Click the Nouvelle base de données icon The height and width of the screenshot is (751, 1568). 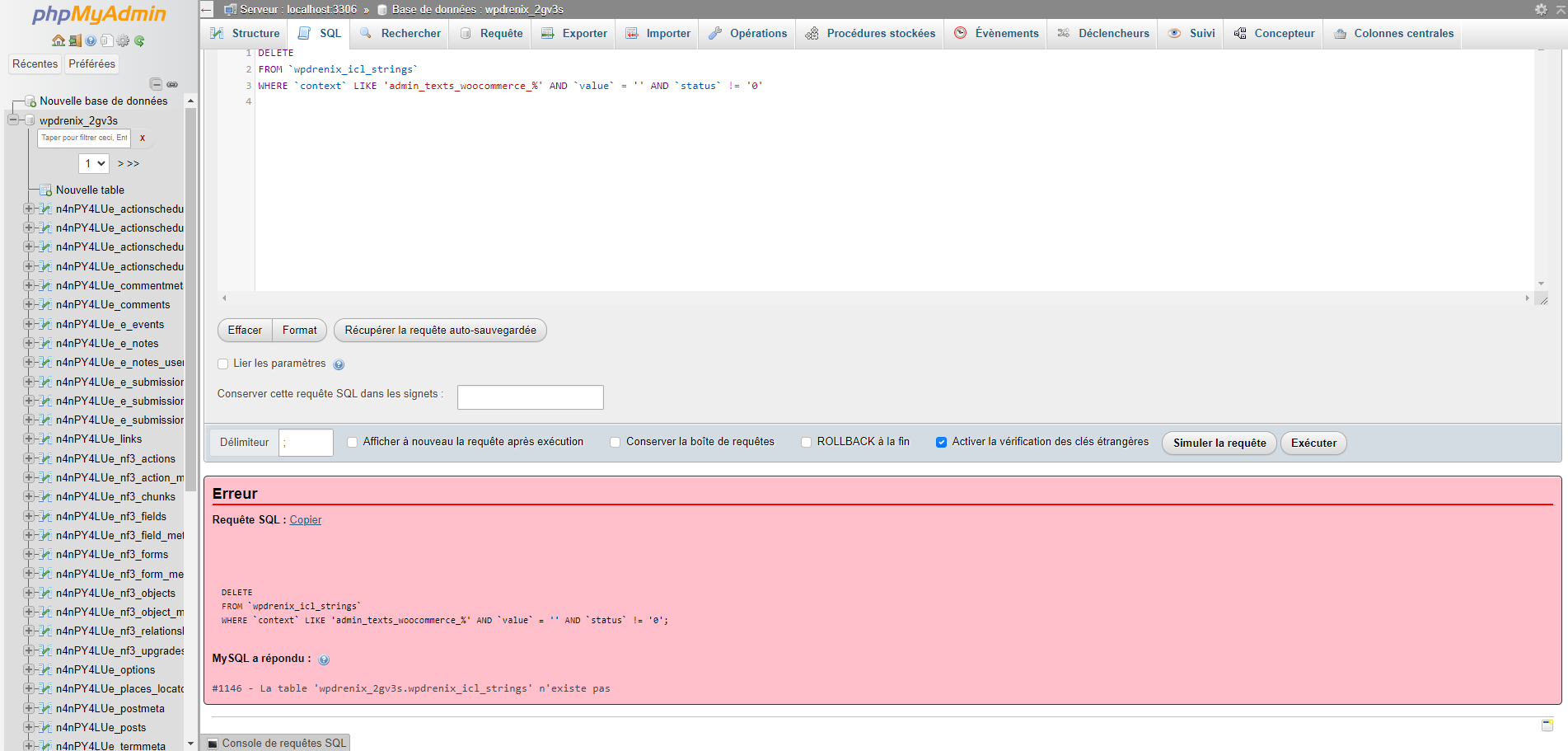click(30, 101)
